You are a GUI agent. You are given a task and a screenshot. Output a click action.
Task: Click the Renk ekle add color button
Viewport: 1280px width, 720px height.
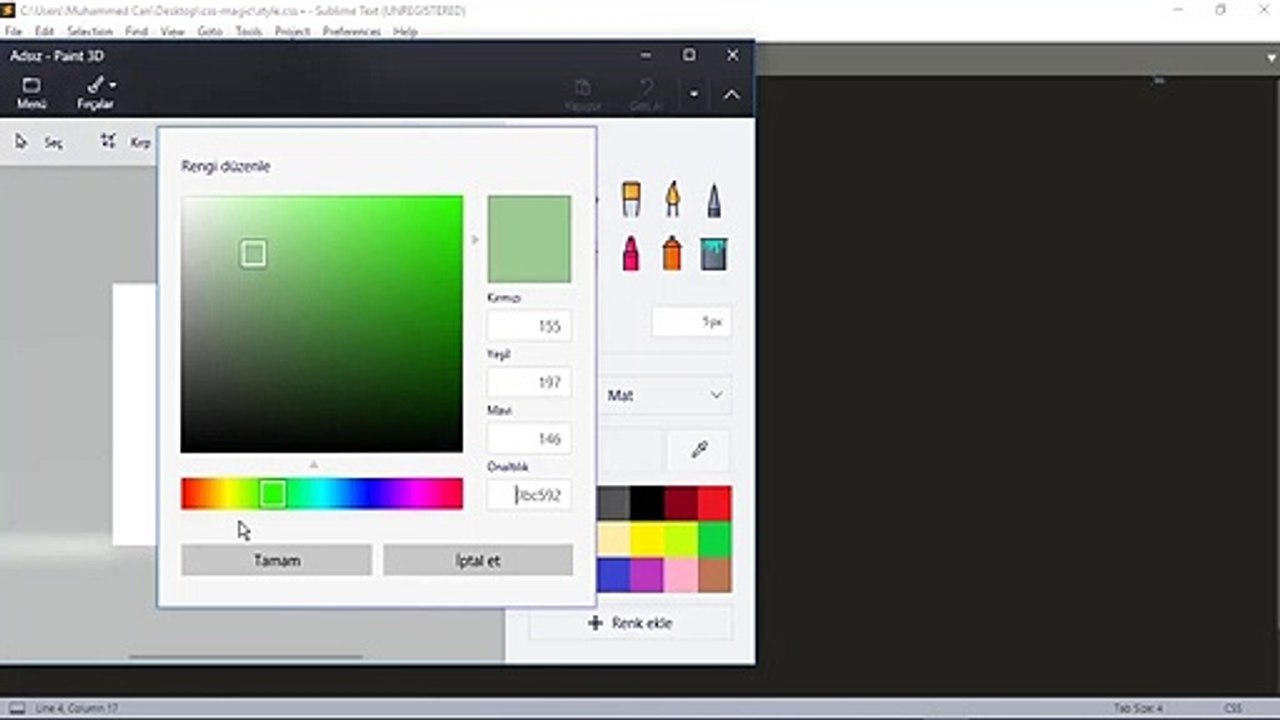[630, 623]
